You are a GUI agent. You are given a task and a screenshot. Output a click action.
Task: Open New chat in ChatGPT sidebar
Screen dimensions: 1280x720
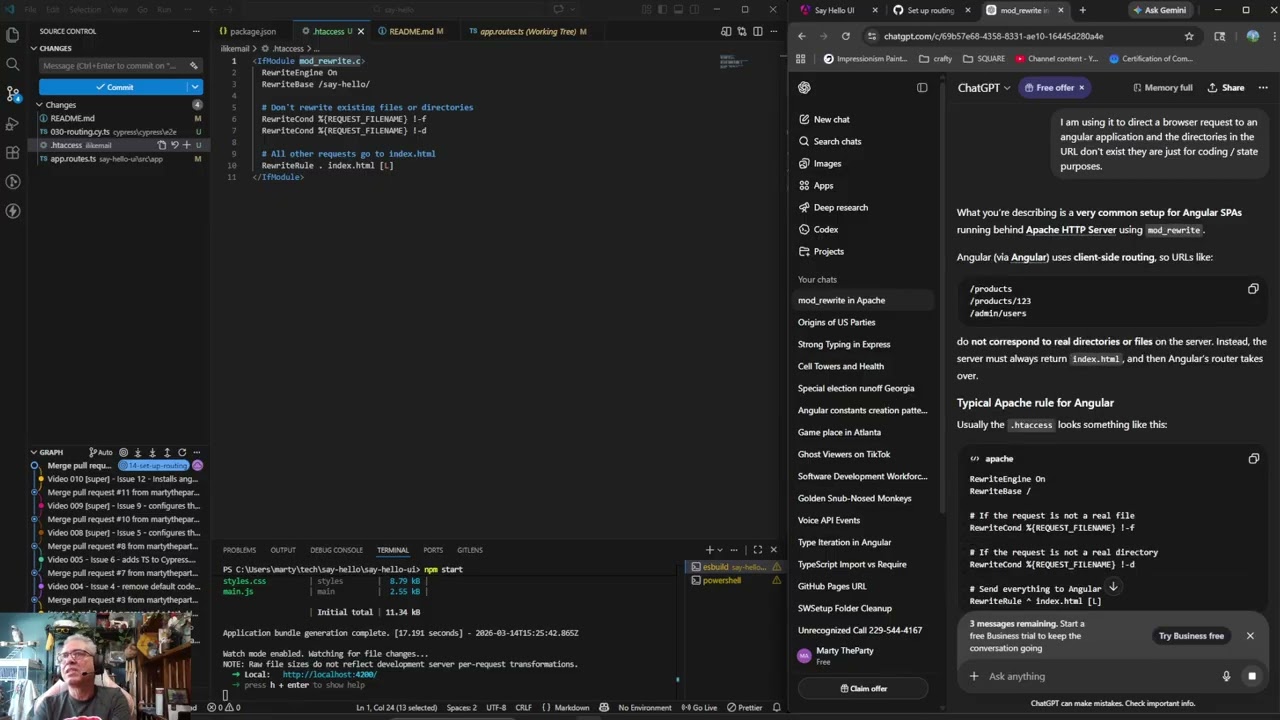[863, 119]
